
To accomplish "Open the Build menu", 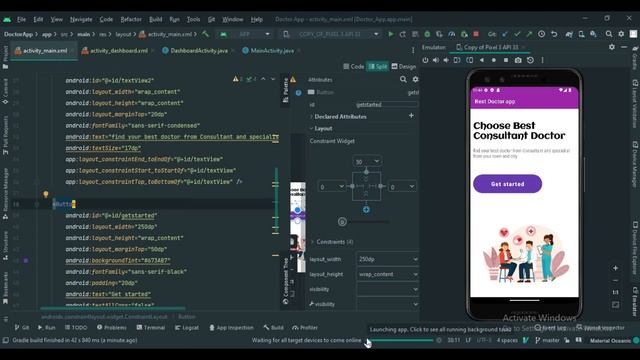I will [x=156, y=19].
